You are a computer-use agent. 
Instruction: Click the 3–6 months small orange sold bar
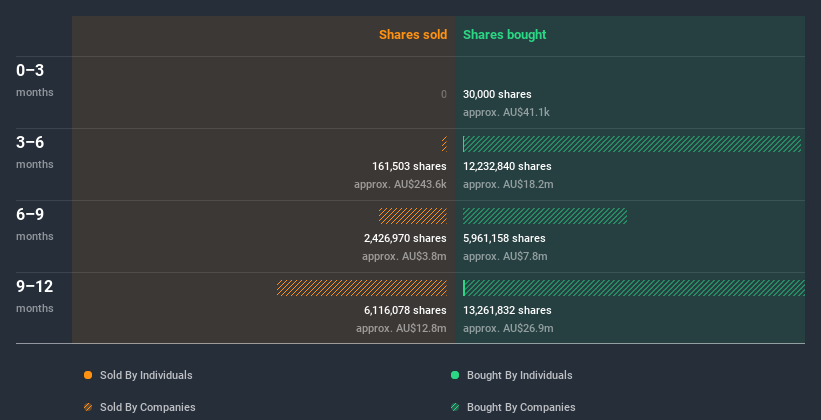[x=445, y=144]
